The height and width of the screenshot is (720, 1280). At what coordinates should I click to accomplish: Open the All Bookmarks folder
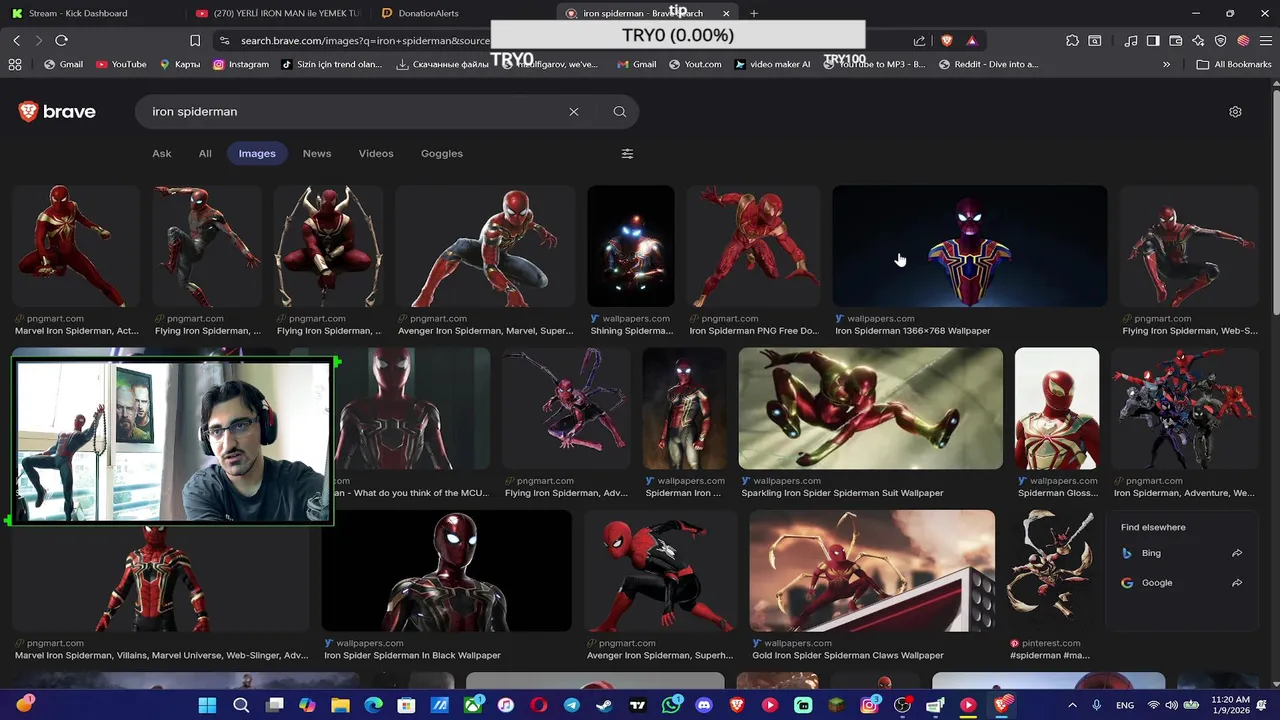tap(1234, 64)
